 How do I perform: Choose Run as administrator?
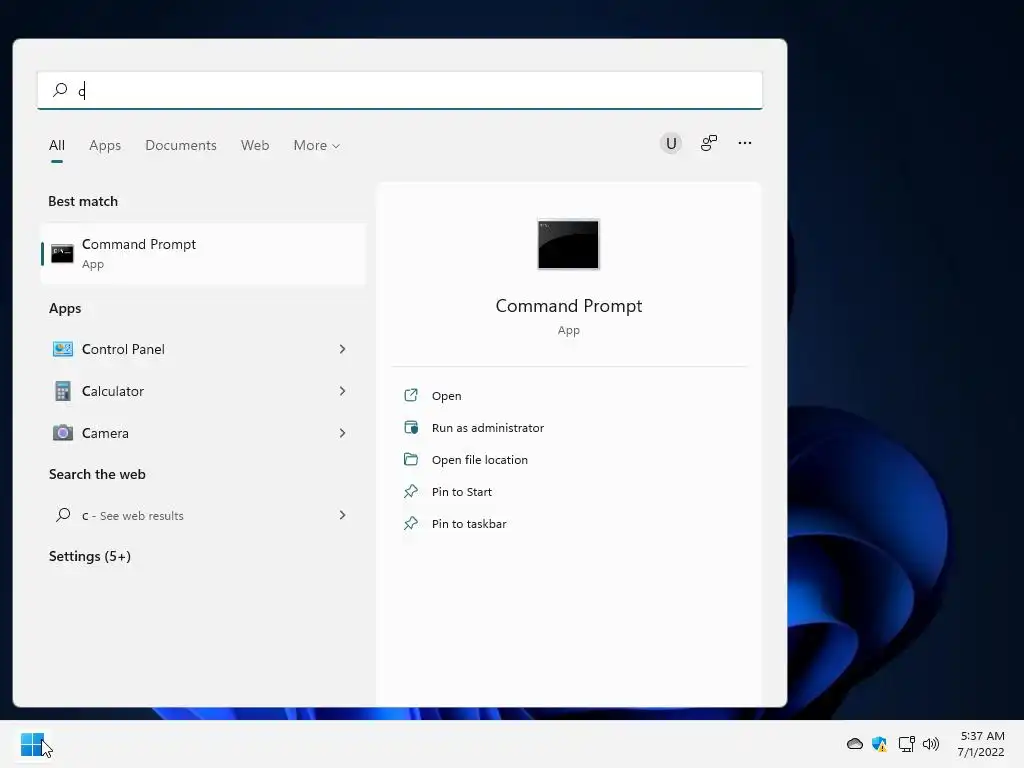(x=488, y=428)
